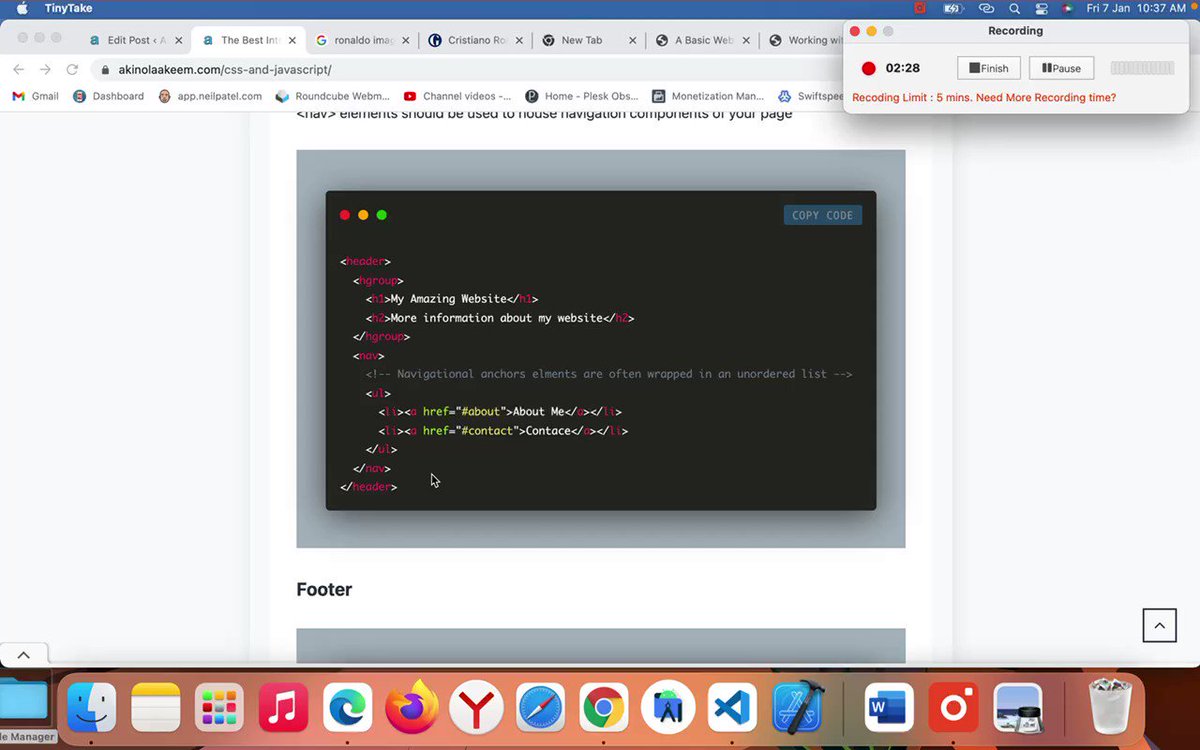Open the Roundcube Webmail bookmark
1200x750 pixels.
332,96
